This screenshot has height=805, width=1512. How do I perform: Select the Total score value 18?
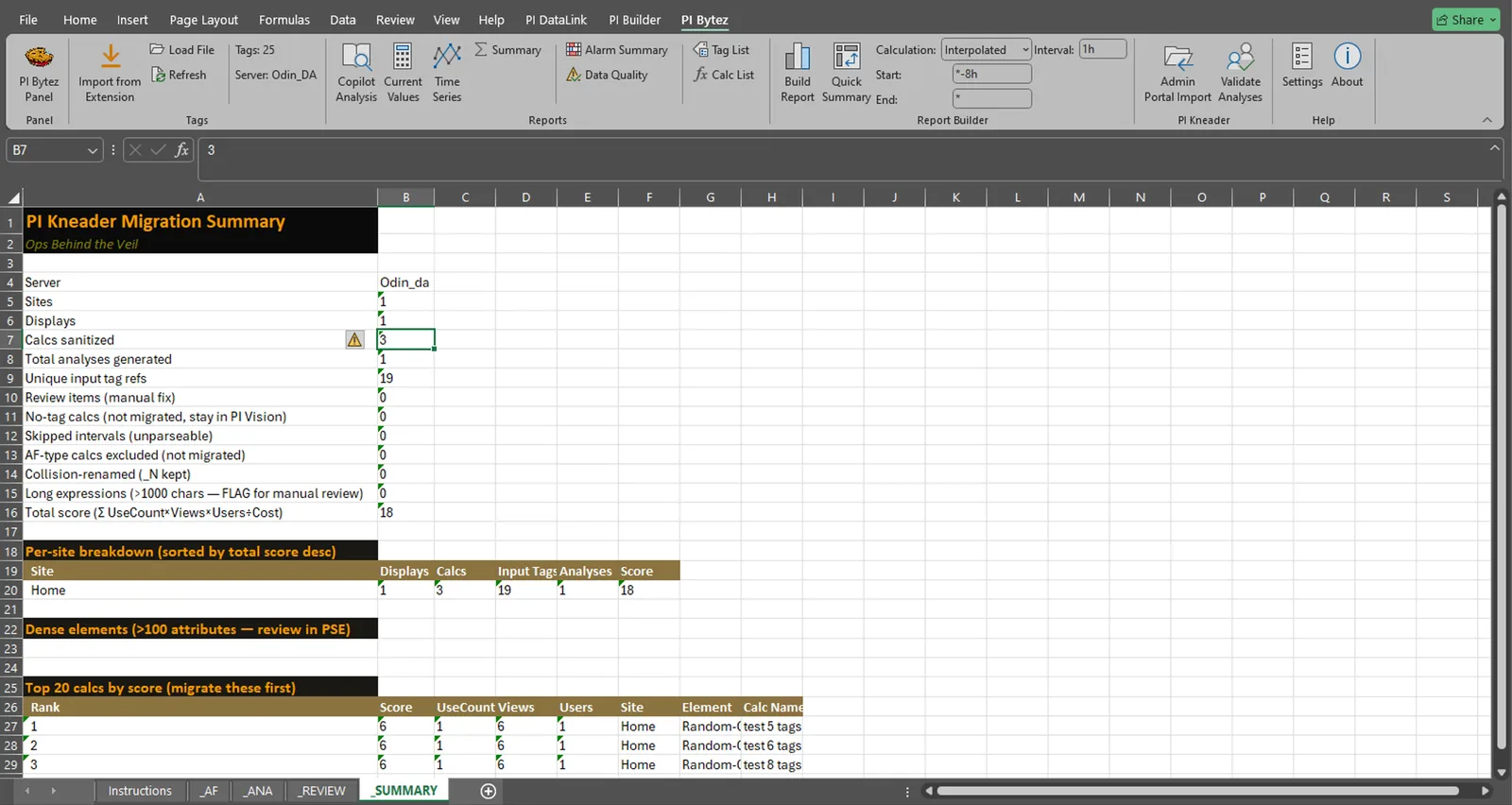click(x=405, y=513)
